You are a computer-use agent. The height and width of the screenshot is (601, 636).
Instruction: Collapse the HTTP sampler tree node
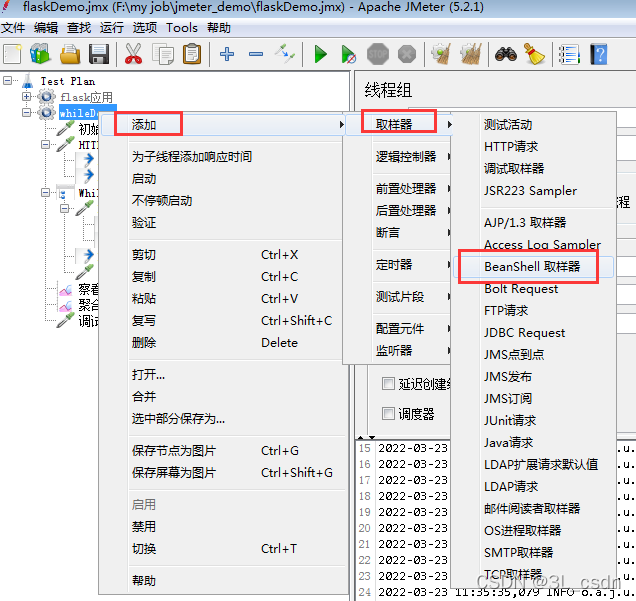click(45, 144)
